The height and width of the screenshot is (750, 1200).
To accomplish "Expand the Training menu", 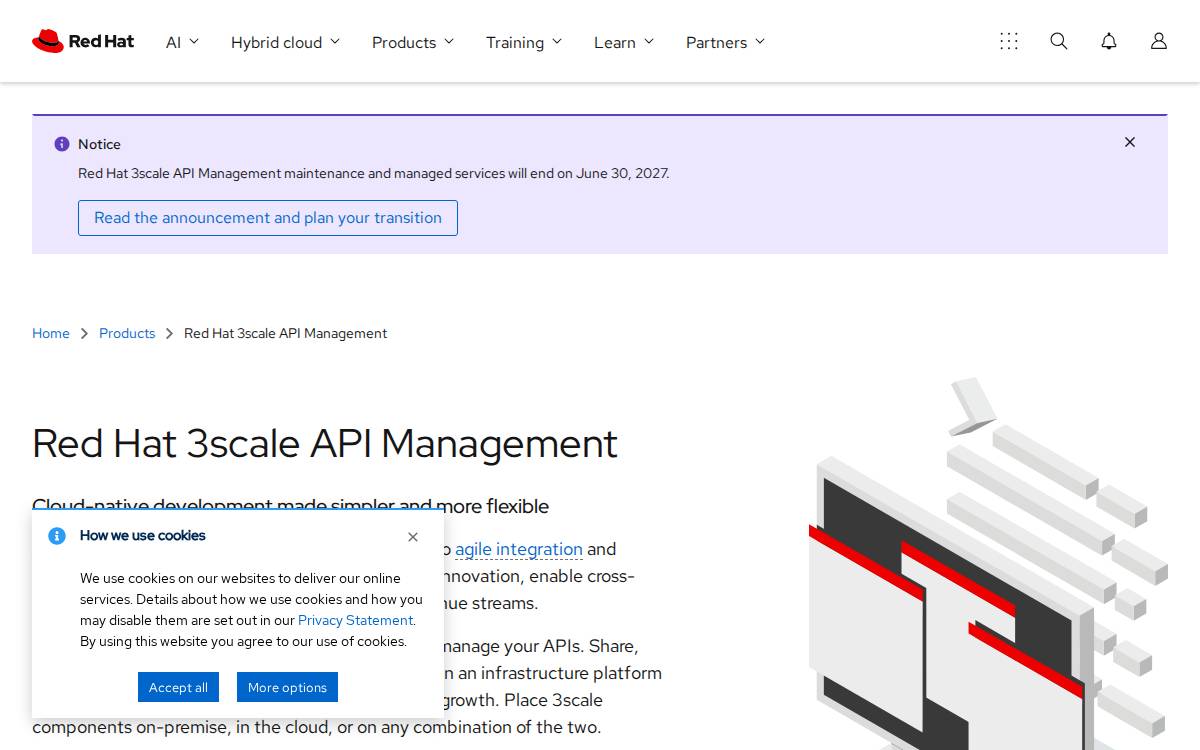I will coord(524,42).
